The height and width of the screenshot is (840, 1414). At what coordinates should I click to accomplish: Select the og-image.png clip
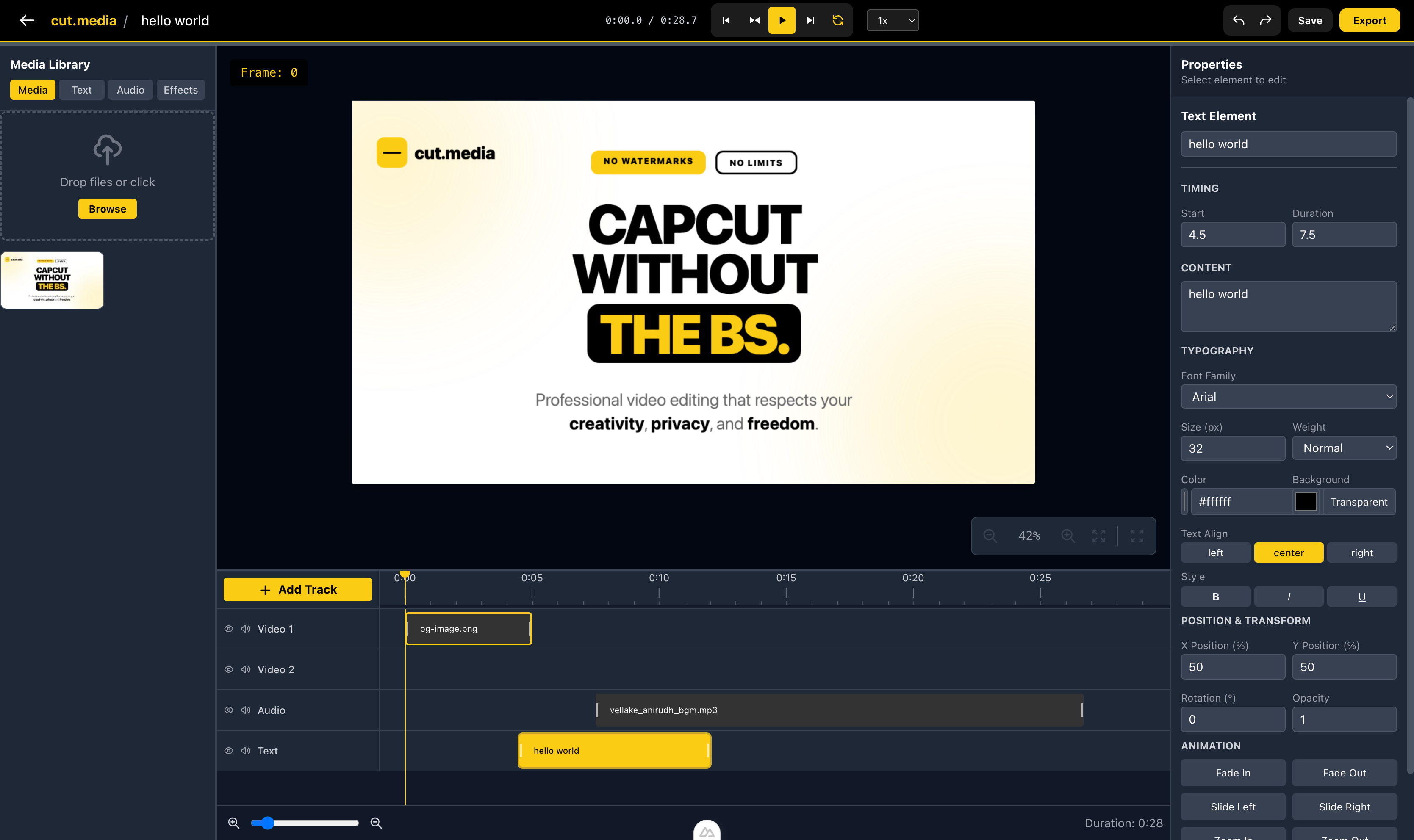click(469, 629)
